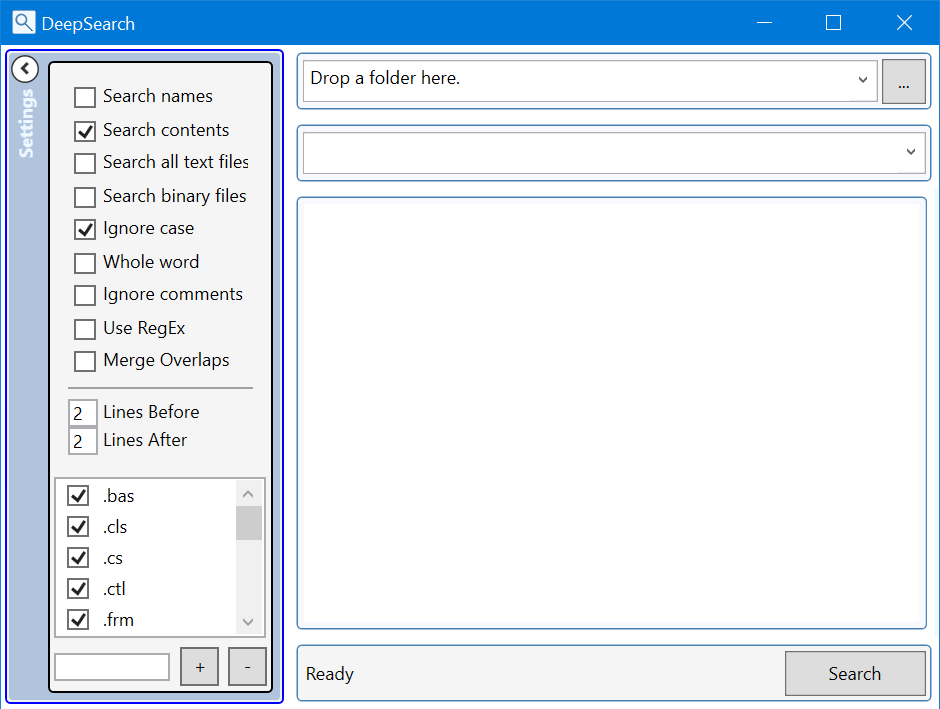The image size is (940, 709).
Task: Click the search results pane
Action: point(611,413)
